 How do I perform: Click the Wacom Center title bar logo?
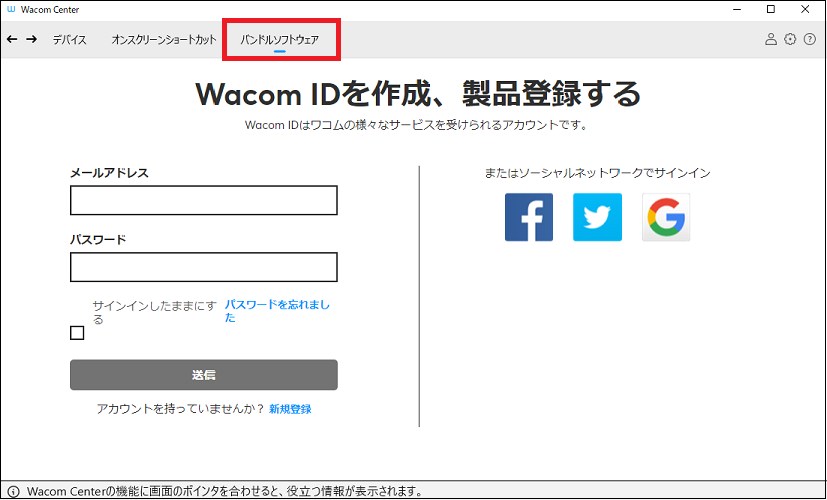click(x=11, y=9)
